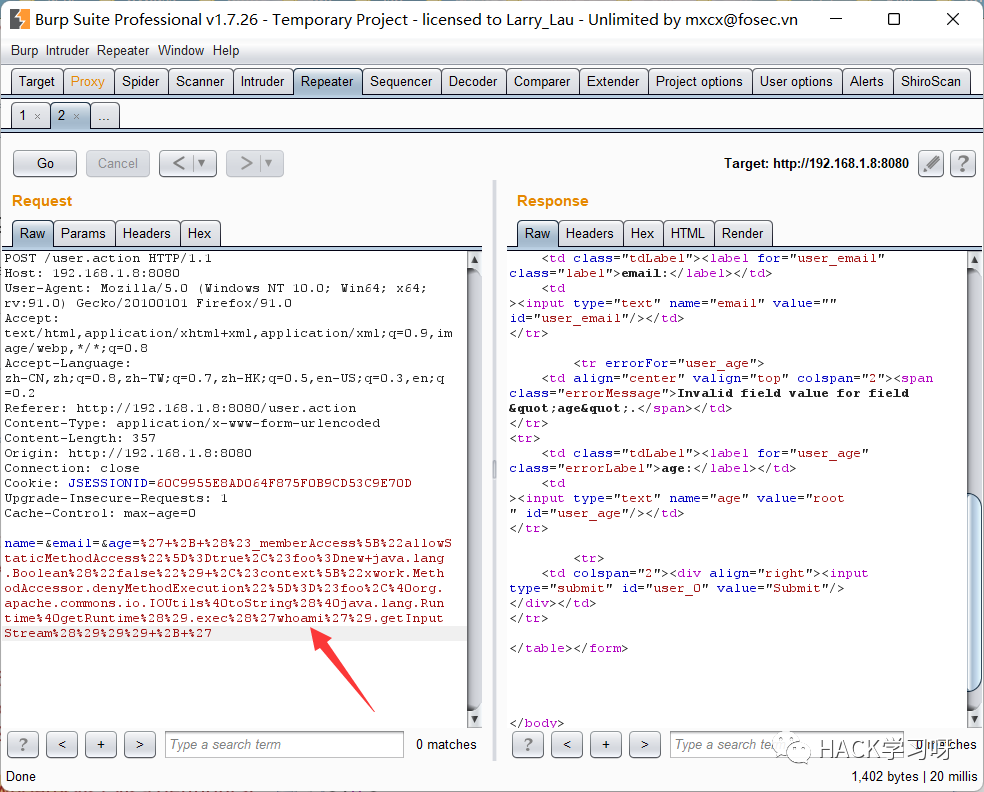Switch to the Comparer tab
The width and height of the screenshot is (984, 792).
coord(542,82)
